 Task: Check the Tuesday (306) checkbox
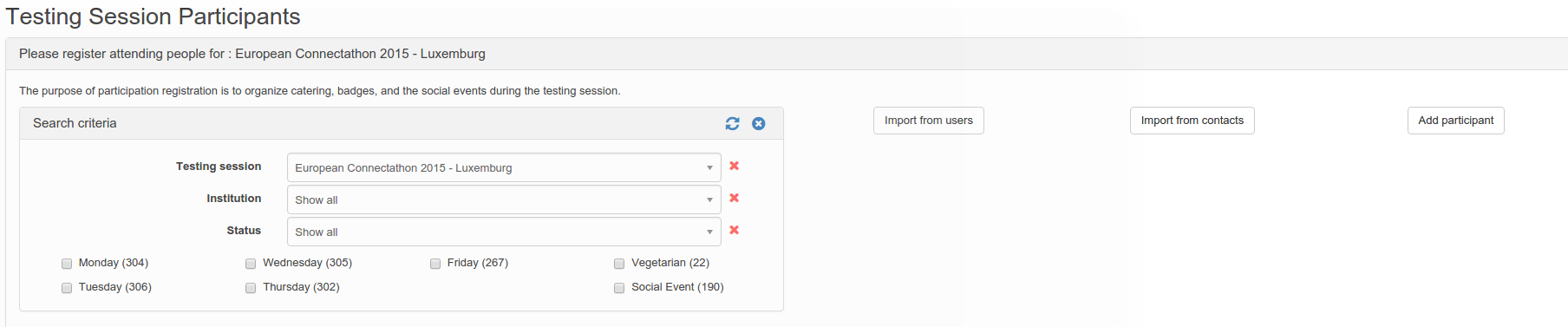(67, 288)
